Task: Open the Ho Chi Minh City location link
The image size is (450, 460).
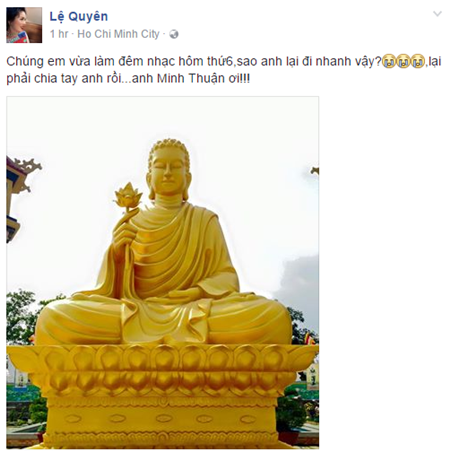Action: tap(118, 34)
